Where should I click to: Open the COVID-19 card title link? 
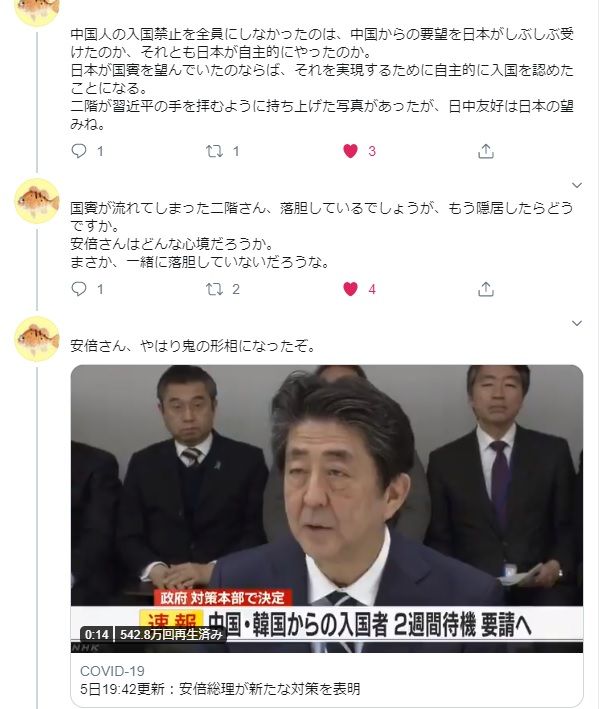[112, 671]
